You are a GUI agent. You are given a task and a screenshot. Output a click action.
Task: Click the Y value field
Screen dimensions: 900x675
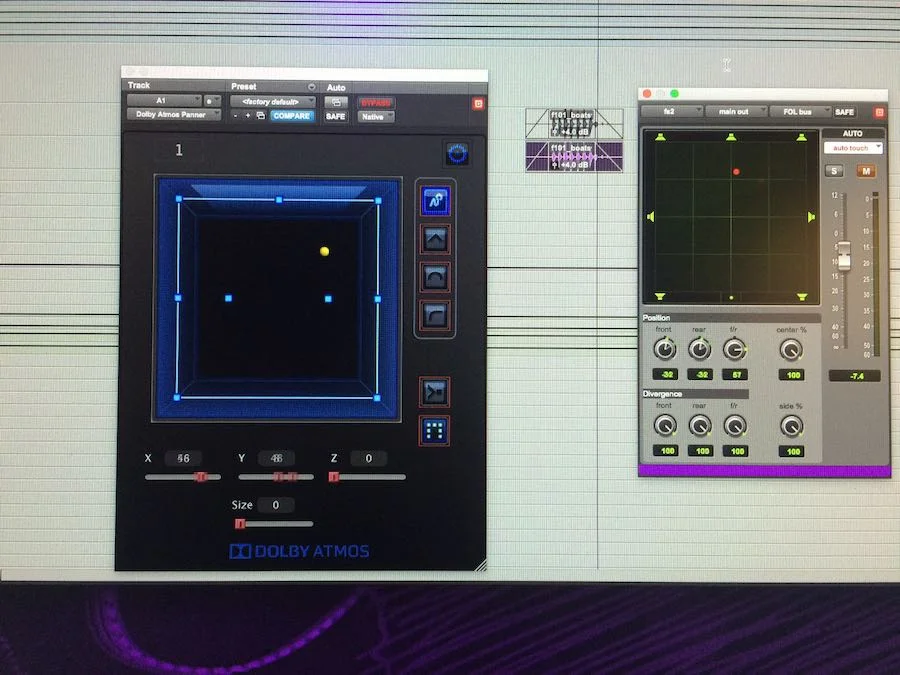coord(276,458)
